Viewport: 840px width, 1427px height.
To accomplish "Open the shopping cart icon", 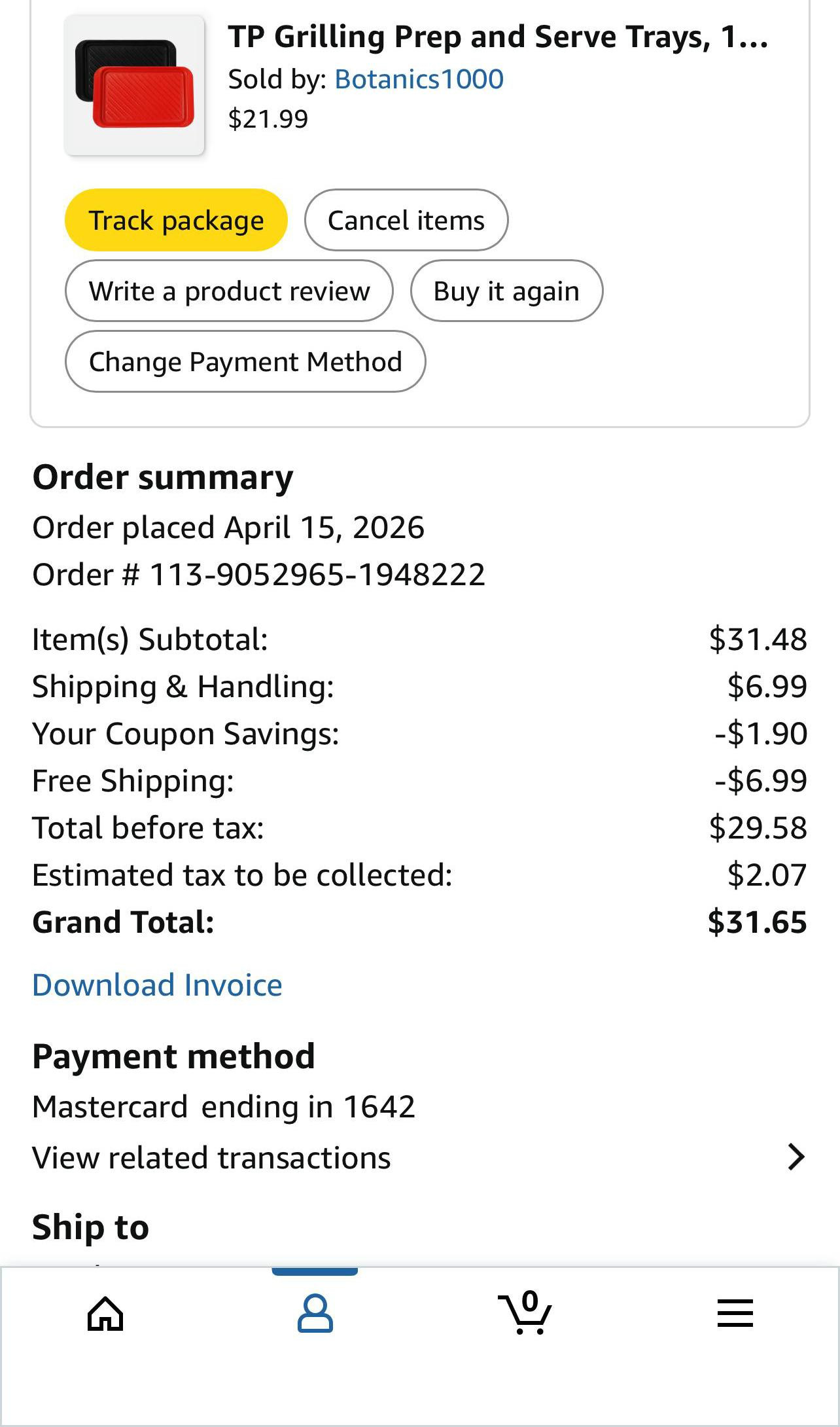I will click(525, 1313).
